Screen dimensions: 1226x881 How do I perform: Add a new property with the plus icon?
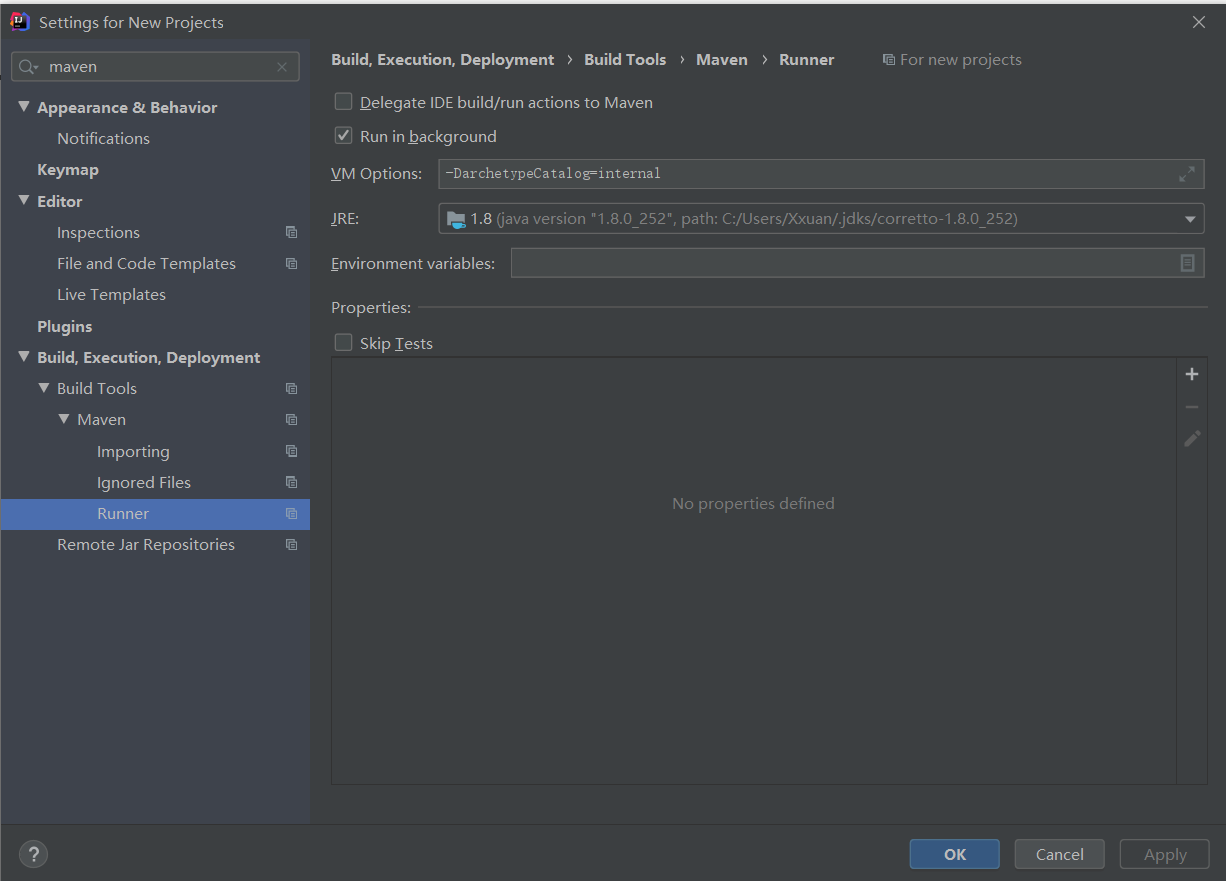click(x=1192, y=374)
